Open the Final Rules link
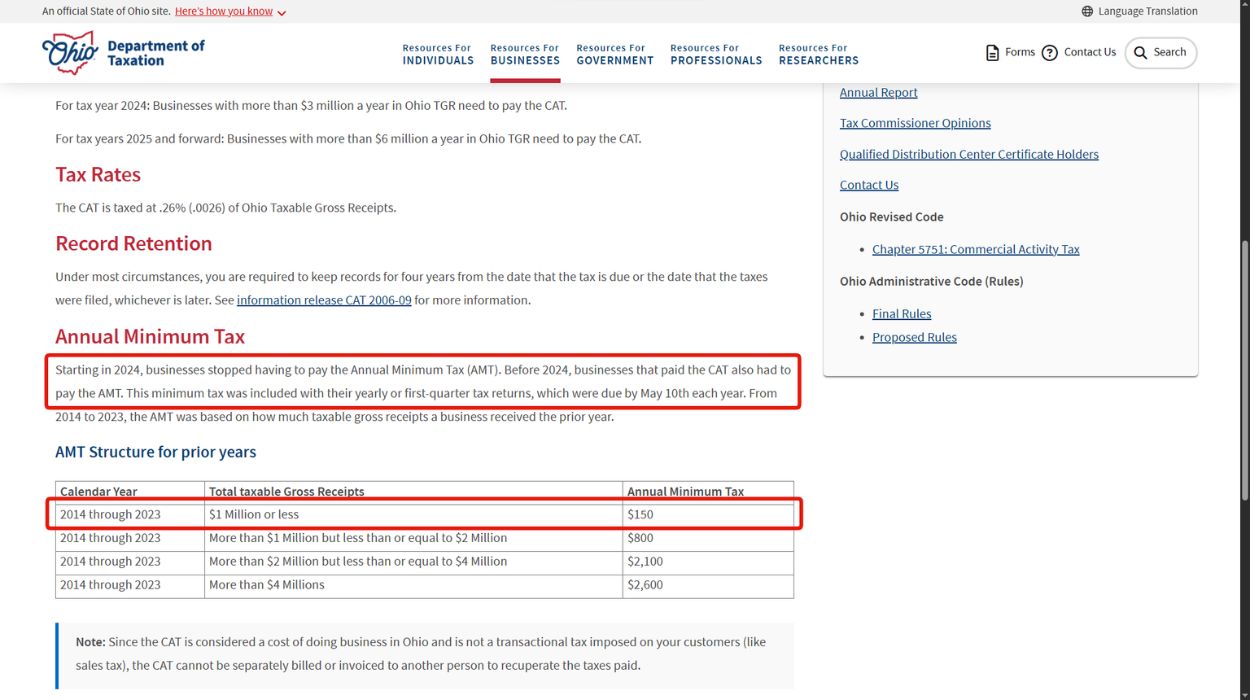The image size is (1250, 700). tap(901, 314)
